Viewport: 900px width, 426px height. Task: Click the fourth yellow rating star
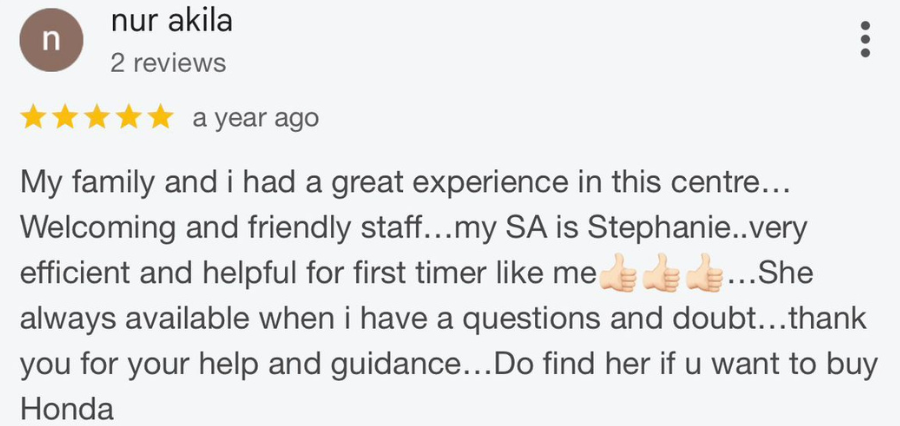[x=129, y=118]
